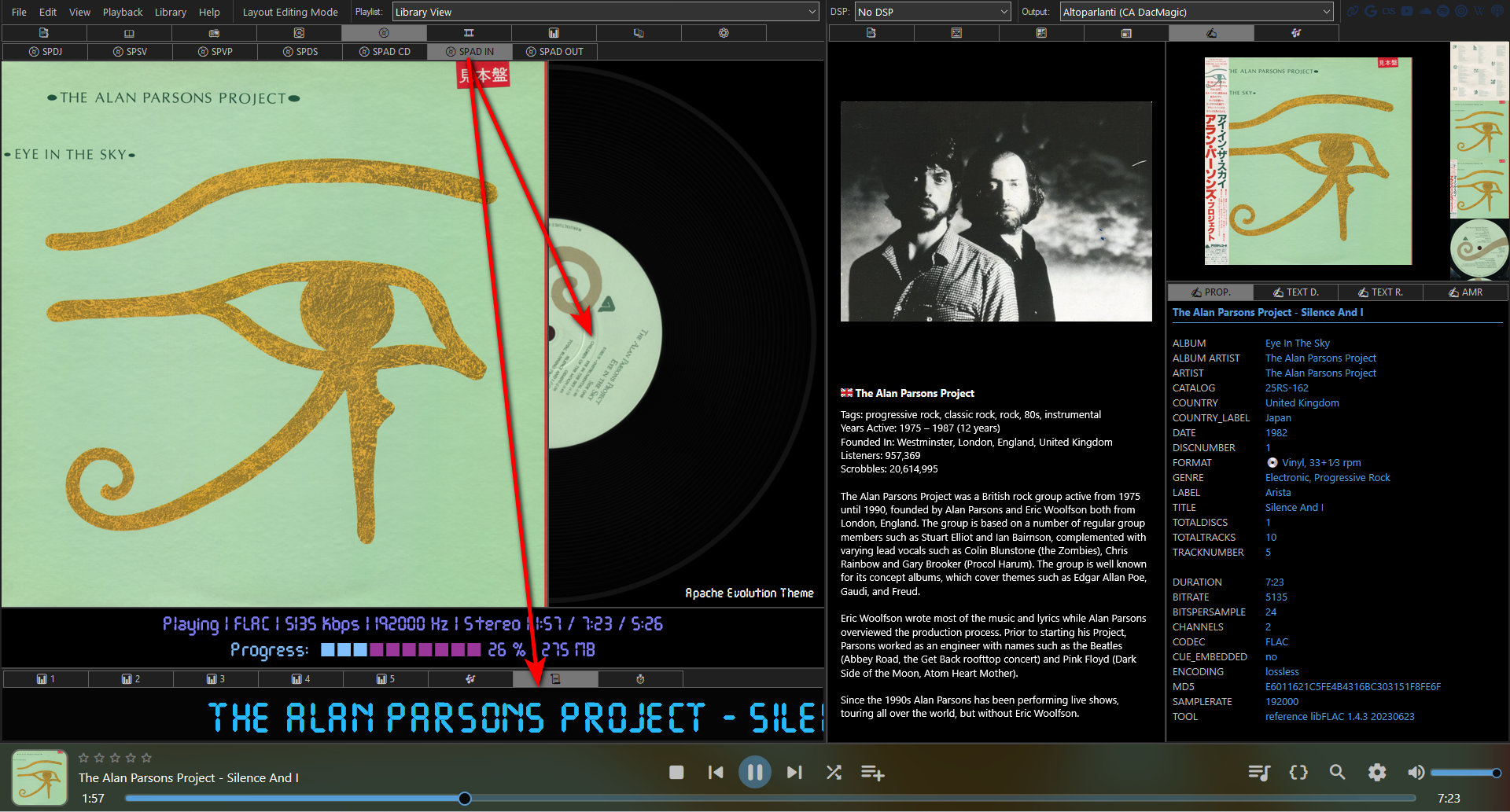Click the window icon tab in right panel

coord(1126,33)
